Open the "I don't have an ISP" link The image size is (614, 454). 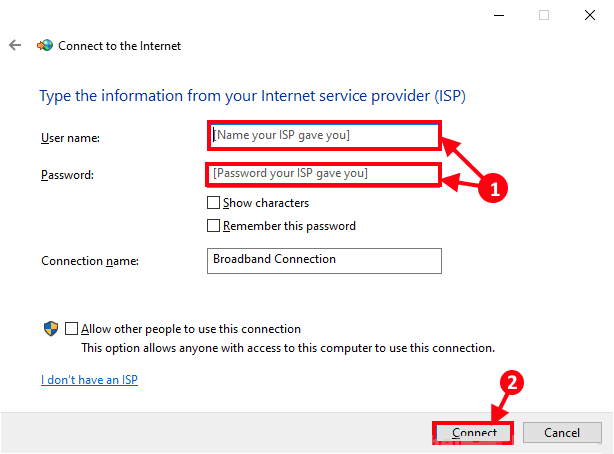click(89, 380)
